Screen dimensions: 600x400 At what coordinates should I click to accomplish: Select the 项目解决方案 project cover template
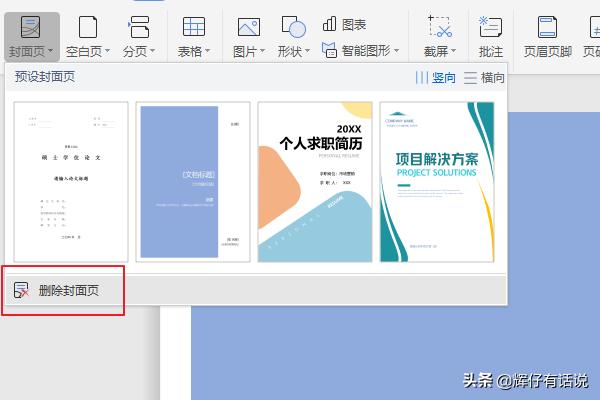click(x=437, y=181)
